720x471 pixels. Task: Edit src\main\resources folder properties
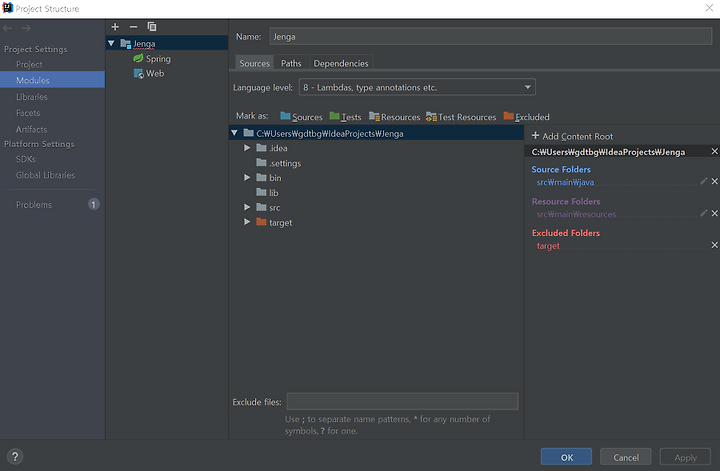[x=703, y=213]
